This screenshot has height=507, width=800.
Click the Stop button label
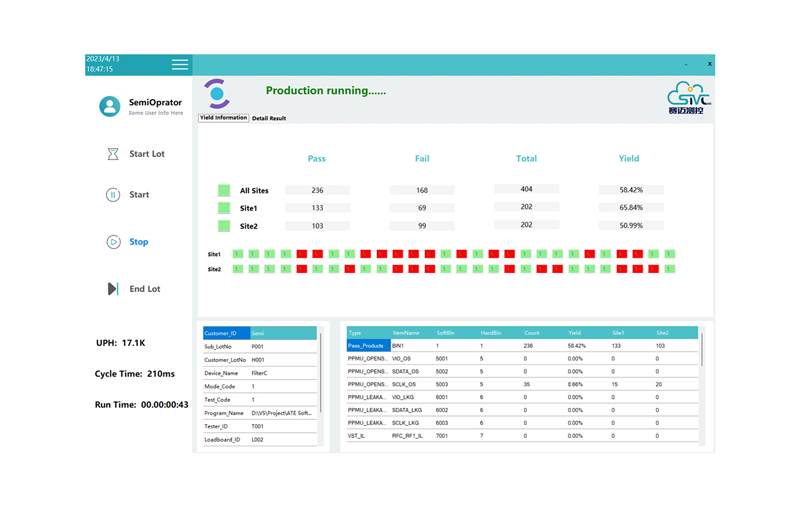(139, 242)
